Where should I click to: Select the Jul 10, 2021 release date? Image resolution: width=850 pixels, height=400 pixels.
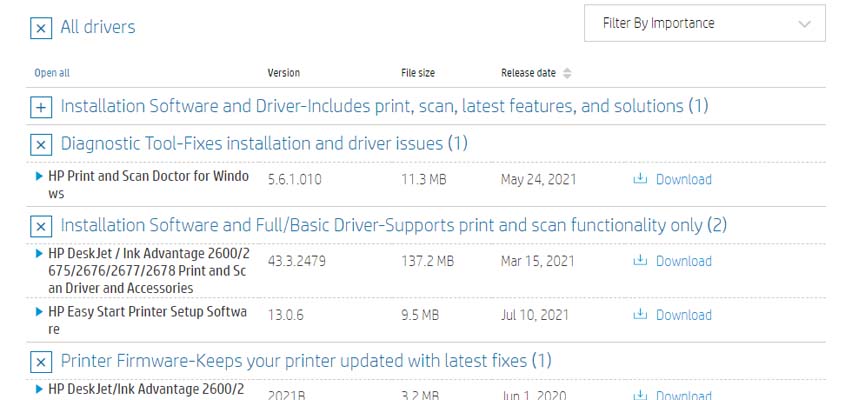(x=535, y=315)
